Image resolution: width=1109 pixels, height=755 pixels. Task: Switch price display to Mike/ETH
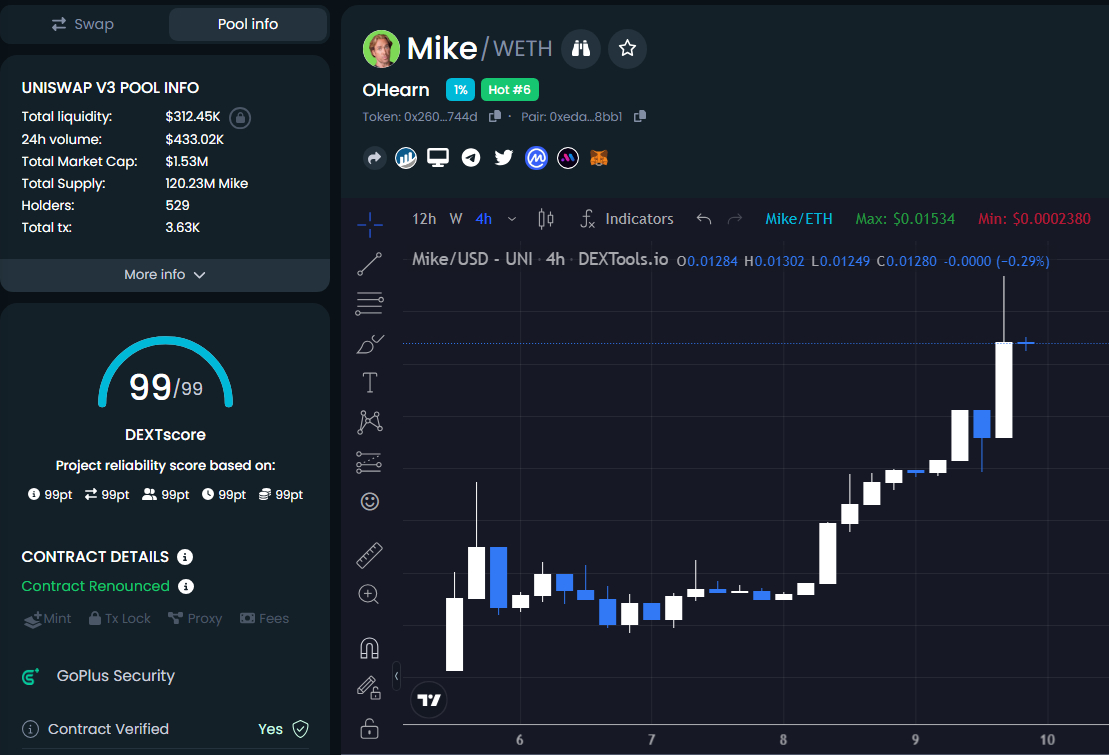[798, 219]
